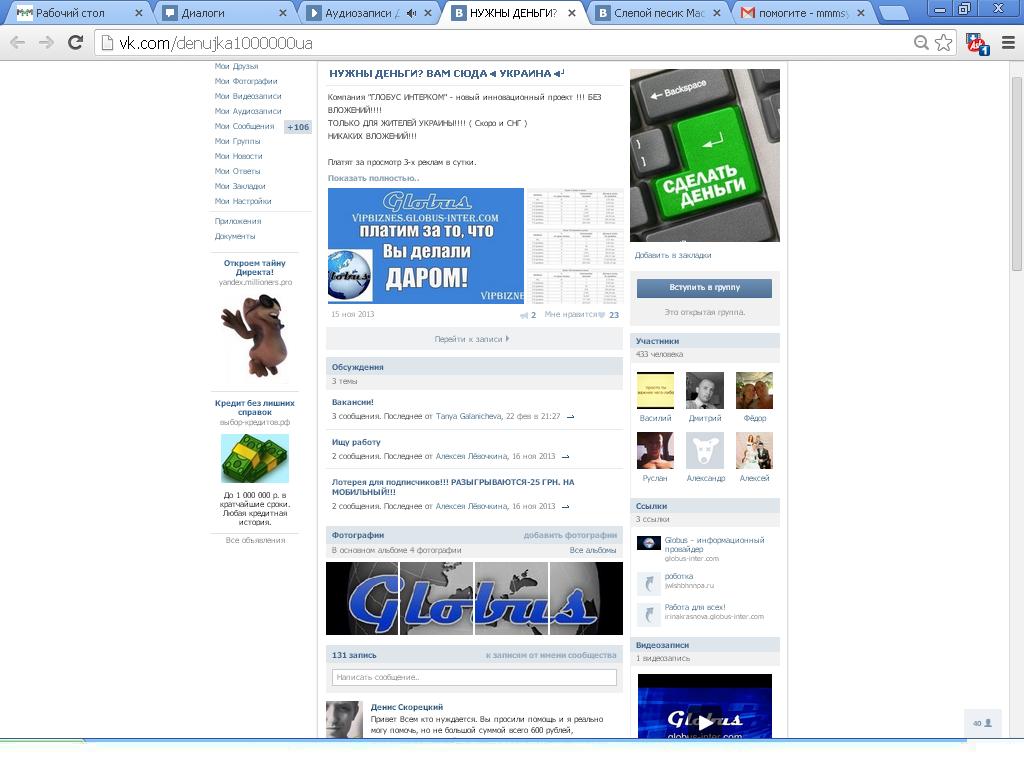Screen dimensions: 1024x761
Task: Open Александр member avatar
Action: point(705,451)
